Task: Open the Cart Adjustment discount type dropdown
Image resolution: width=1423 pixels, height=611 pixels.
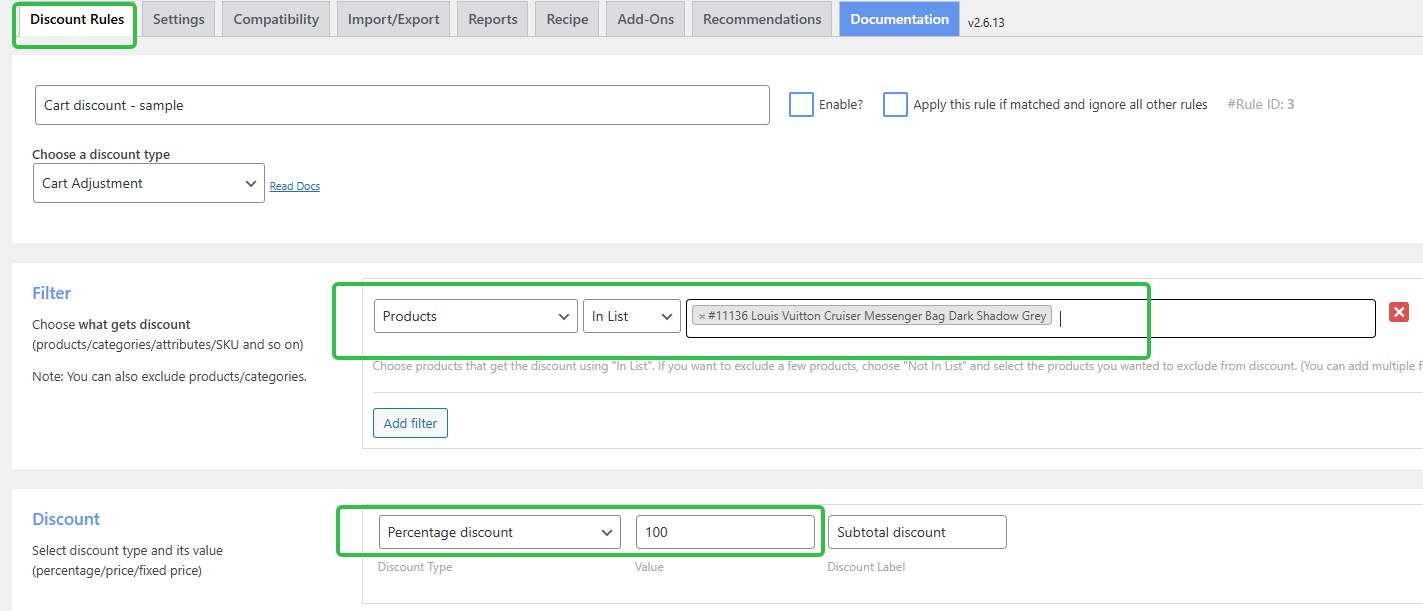Action: tap(148, 183)
